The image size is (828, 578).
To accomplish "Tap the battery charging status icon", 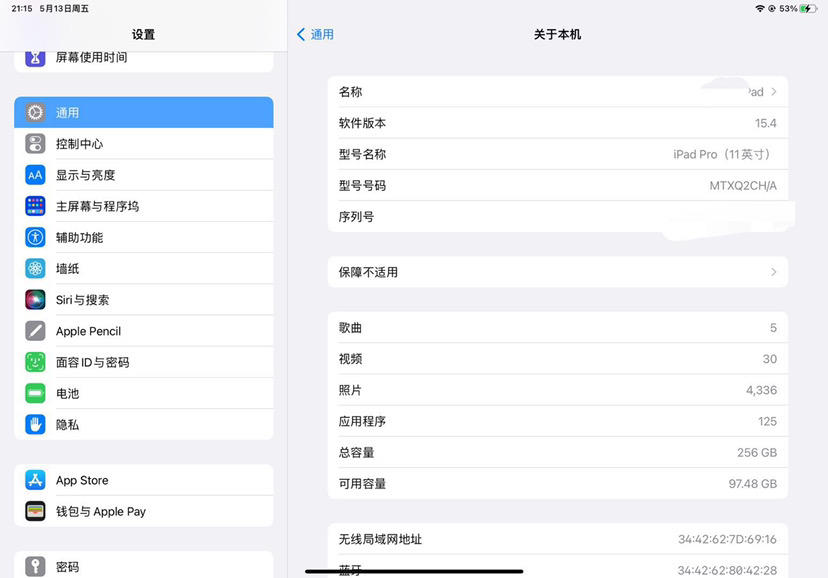I will pos(807,8).
